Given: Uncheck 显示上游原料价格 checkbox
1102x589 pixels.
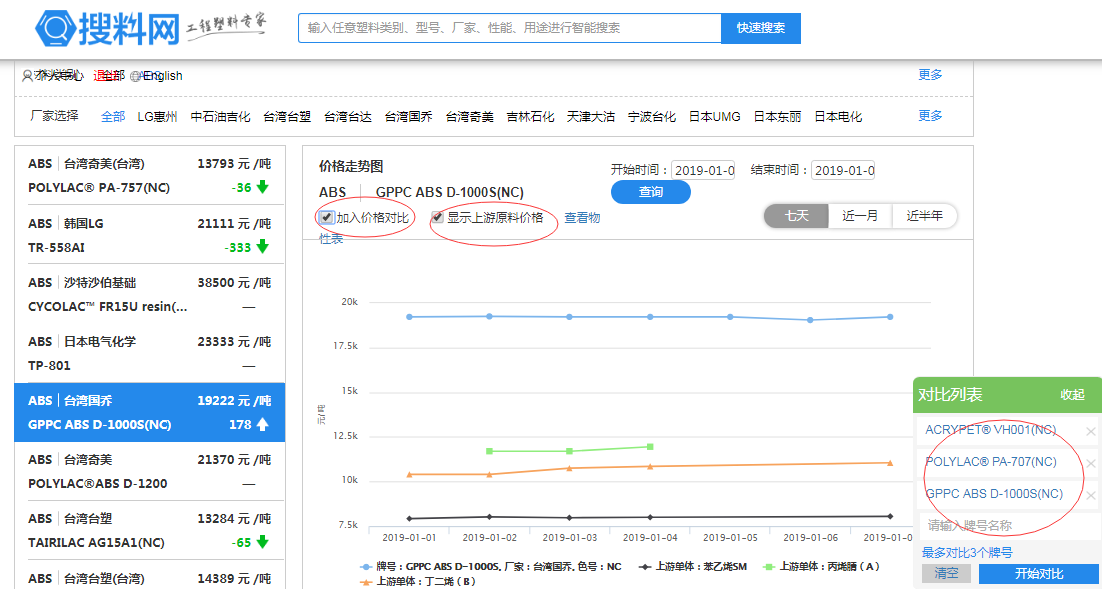Looking at the screenshot, I should click(x=438, y=217).
